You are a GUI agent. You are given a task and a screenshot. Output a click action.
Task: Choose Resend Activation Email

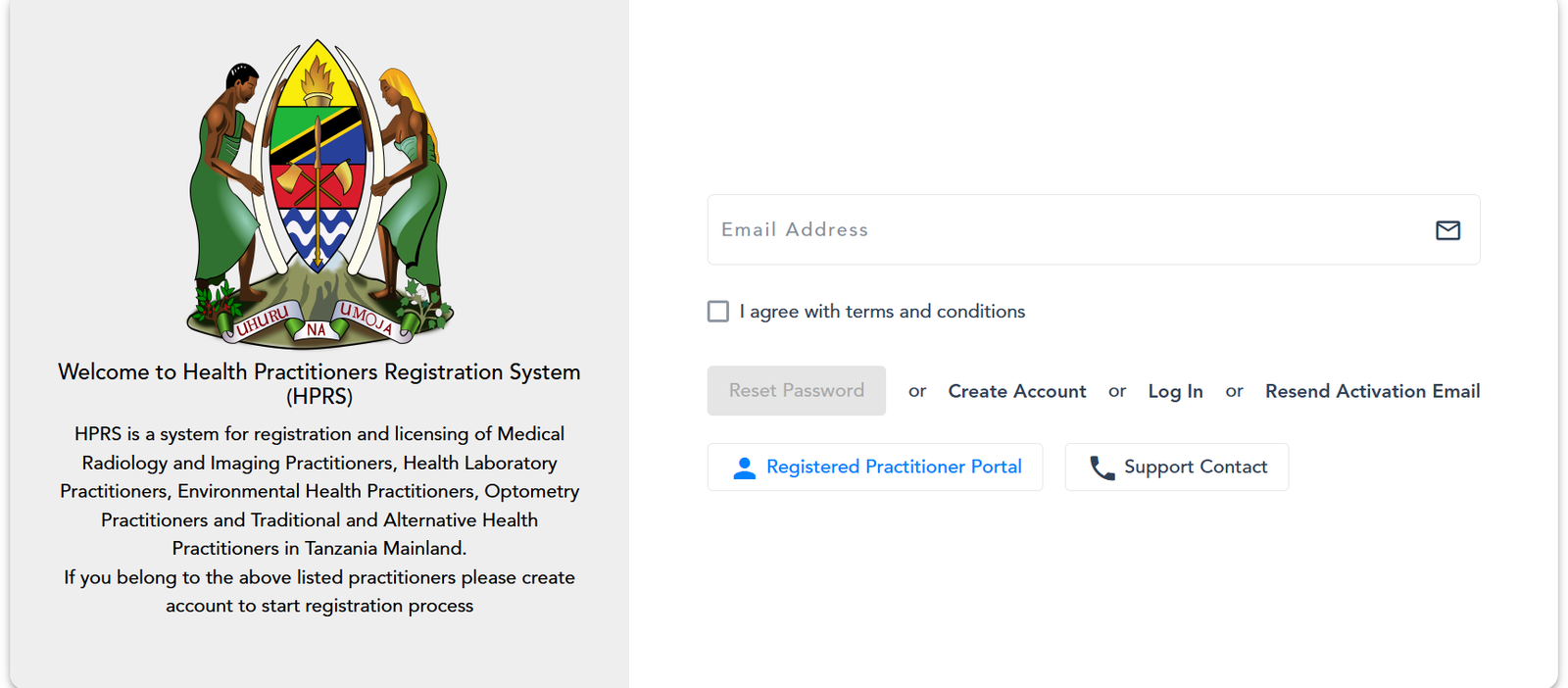[1372, 391]
